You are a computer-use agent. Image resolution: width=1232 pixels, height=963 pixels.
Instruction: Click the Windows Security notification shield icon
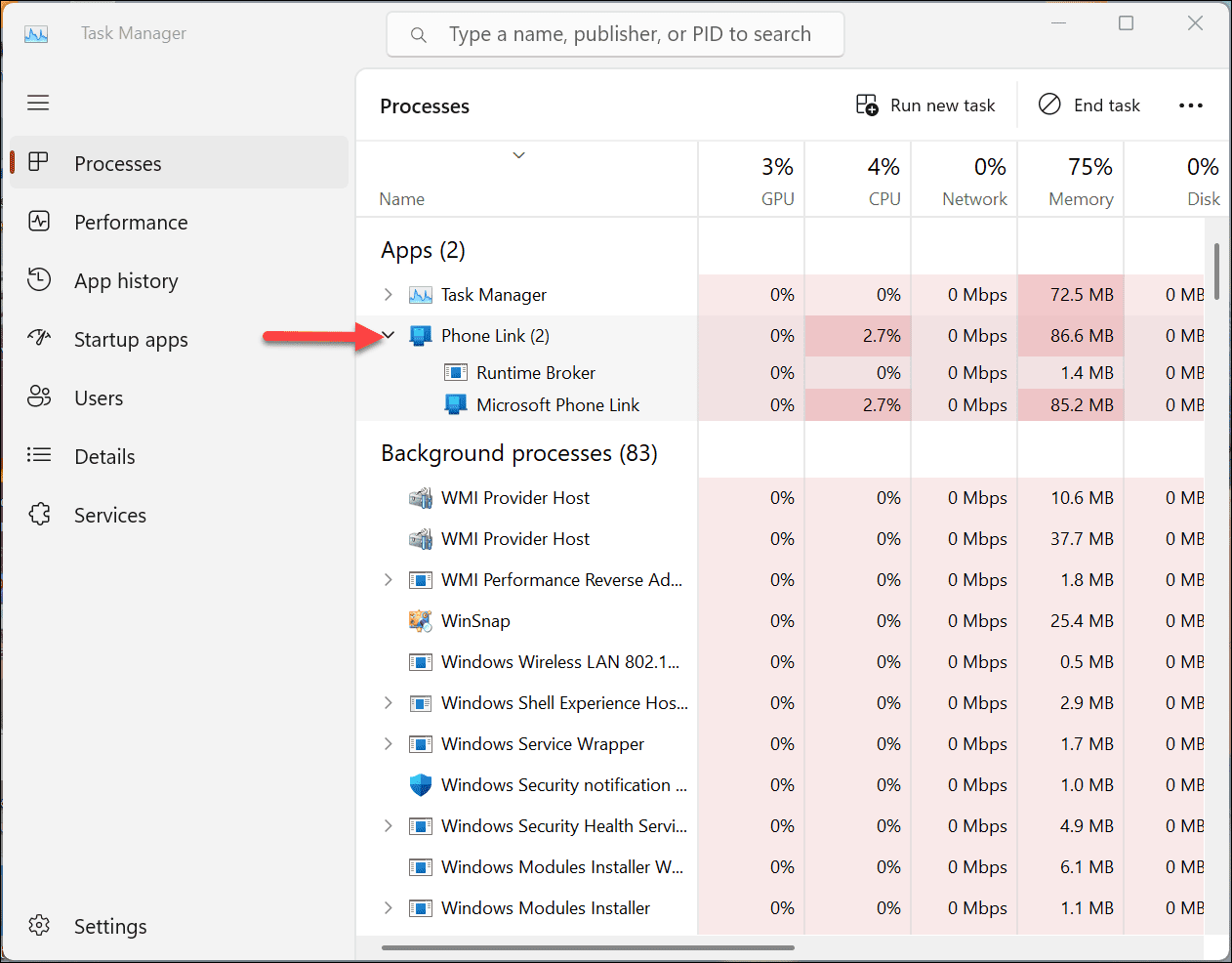click(x=420, y=785)
